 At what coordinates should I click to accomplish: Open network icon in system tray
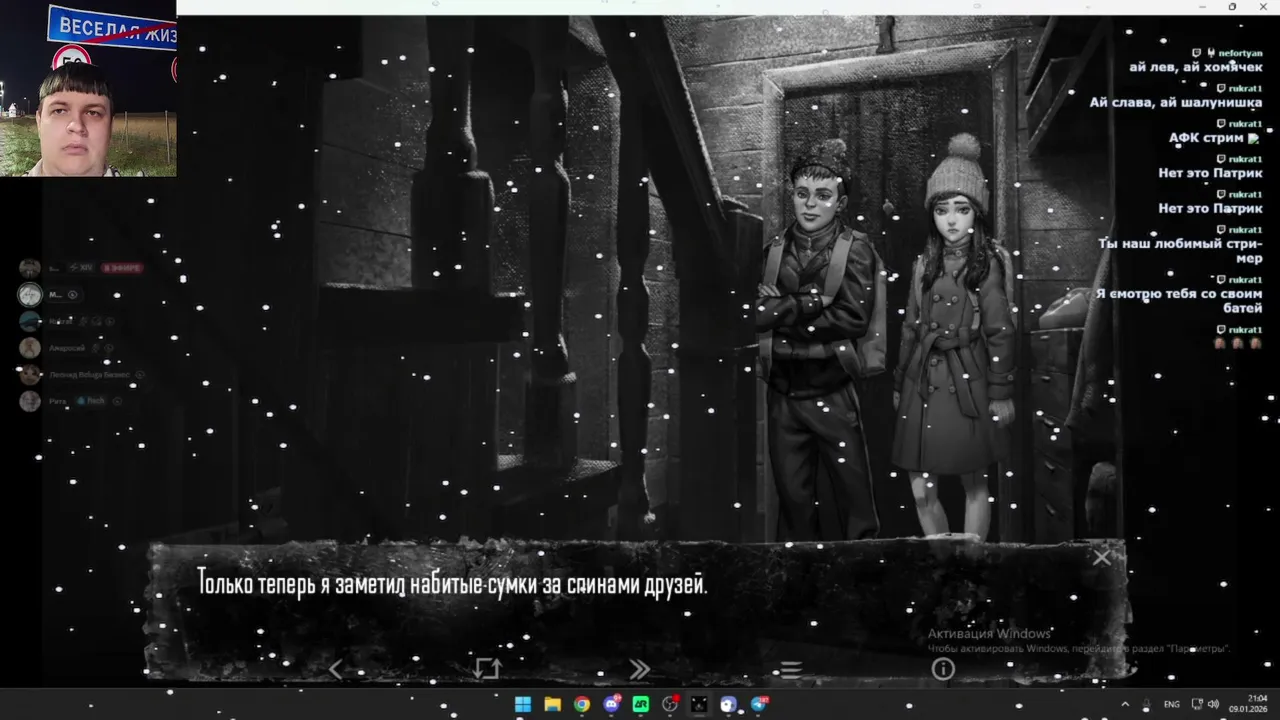(1198, 704)
